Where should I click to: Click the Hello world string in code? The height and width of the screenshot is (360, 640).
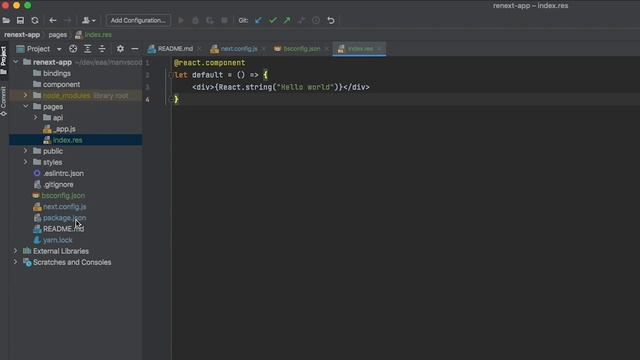coord(306,87)
